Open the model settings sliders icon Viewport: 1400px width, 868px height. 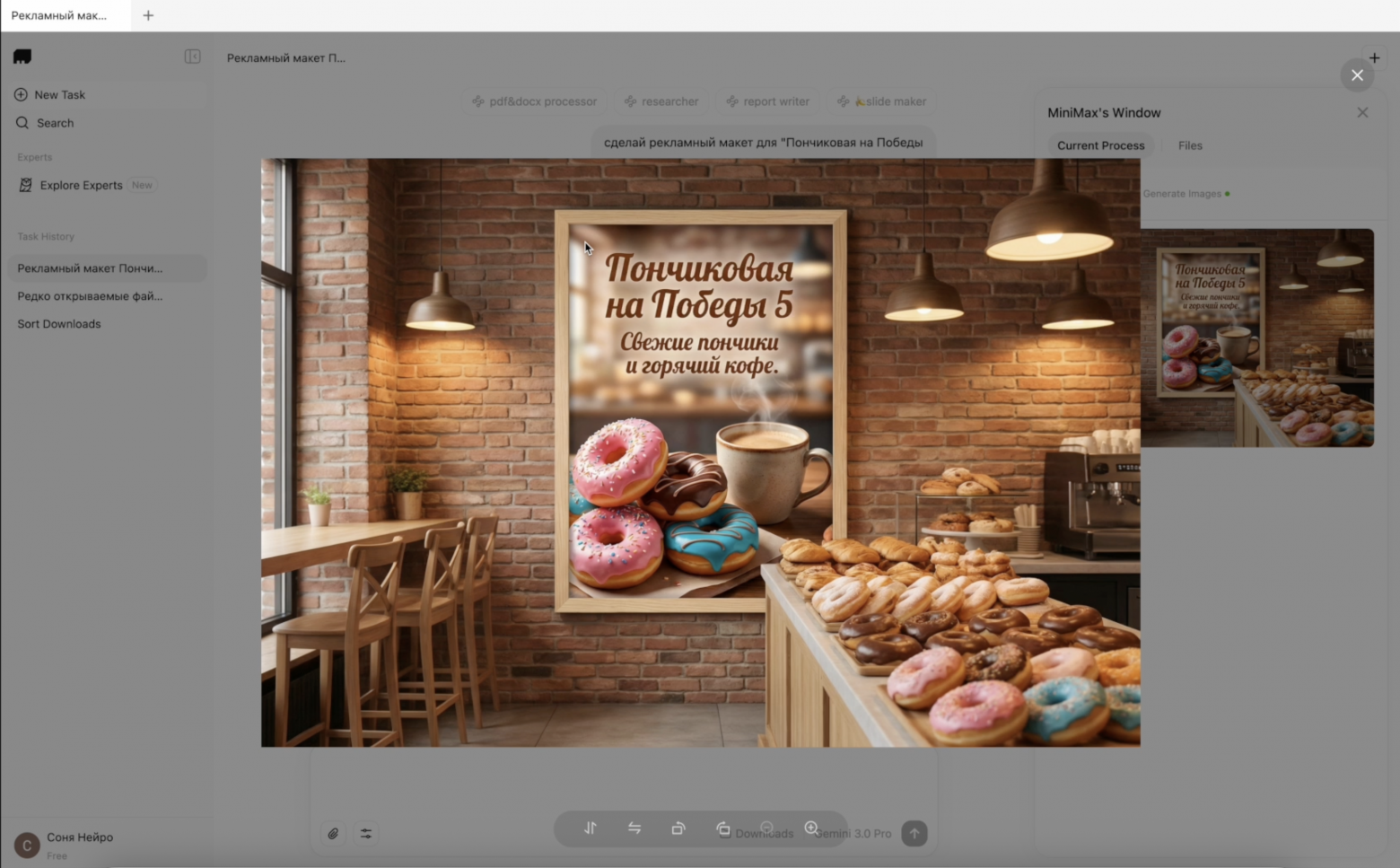366,833
